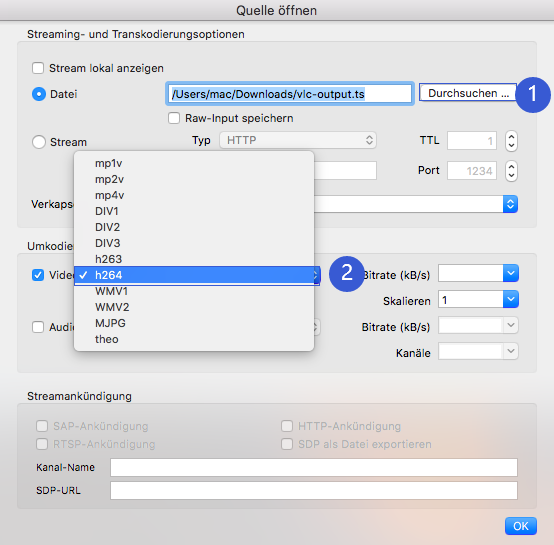Choose MJPG from the codec menu
Viewport: 554px width, 545px height.
click(194, 323)
